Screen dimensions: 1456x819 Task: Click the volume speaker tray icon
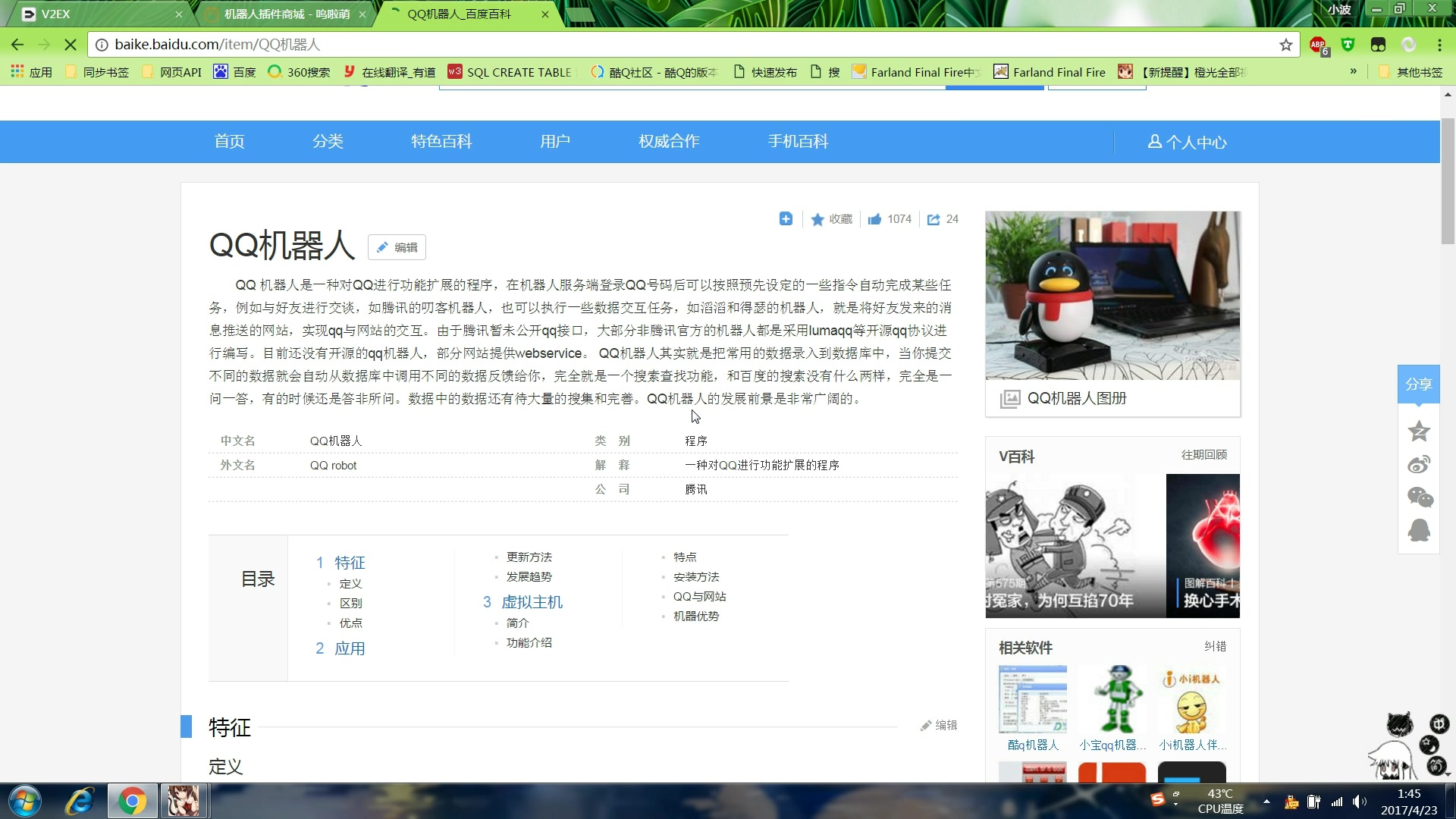click(x=1359, y=802)
